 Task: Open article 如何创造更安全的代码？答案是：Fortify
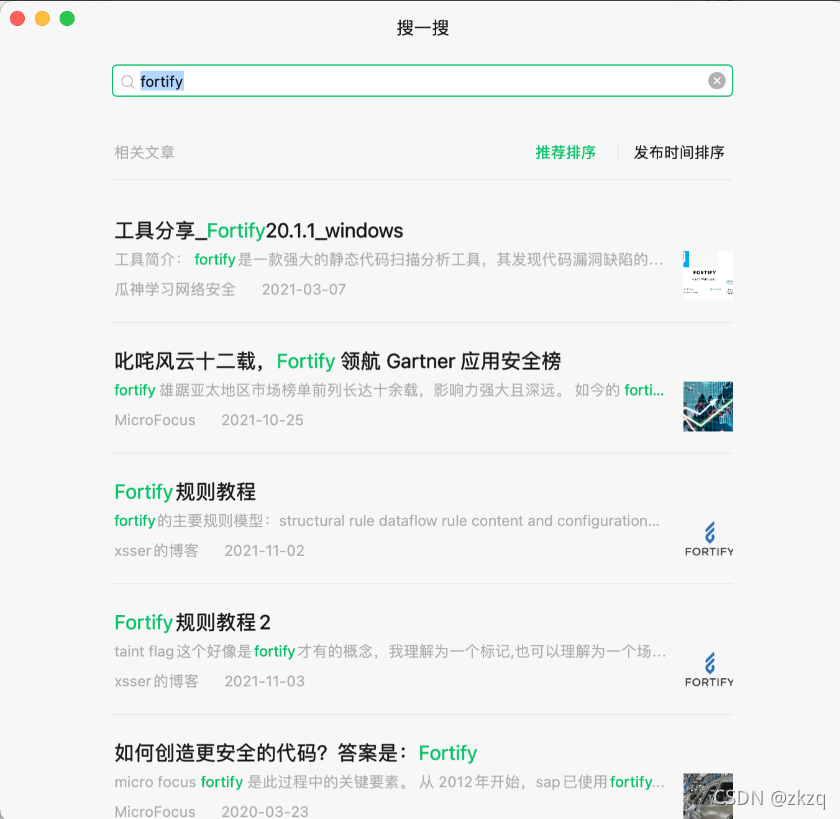(x=296, y=754)
